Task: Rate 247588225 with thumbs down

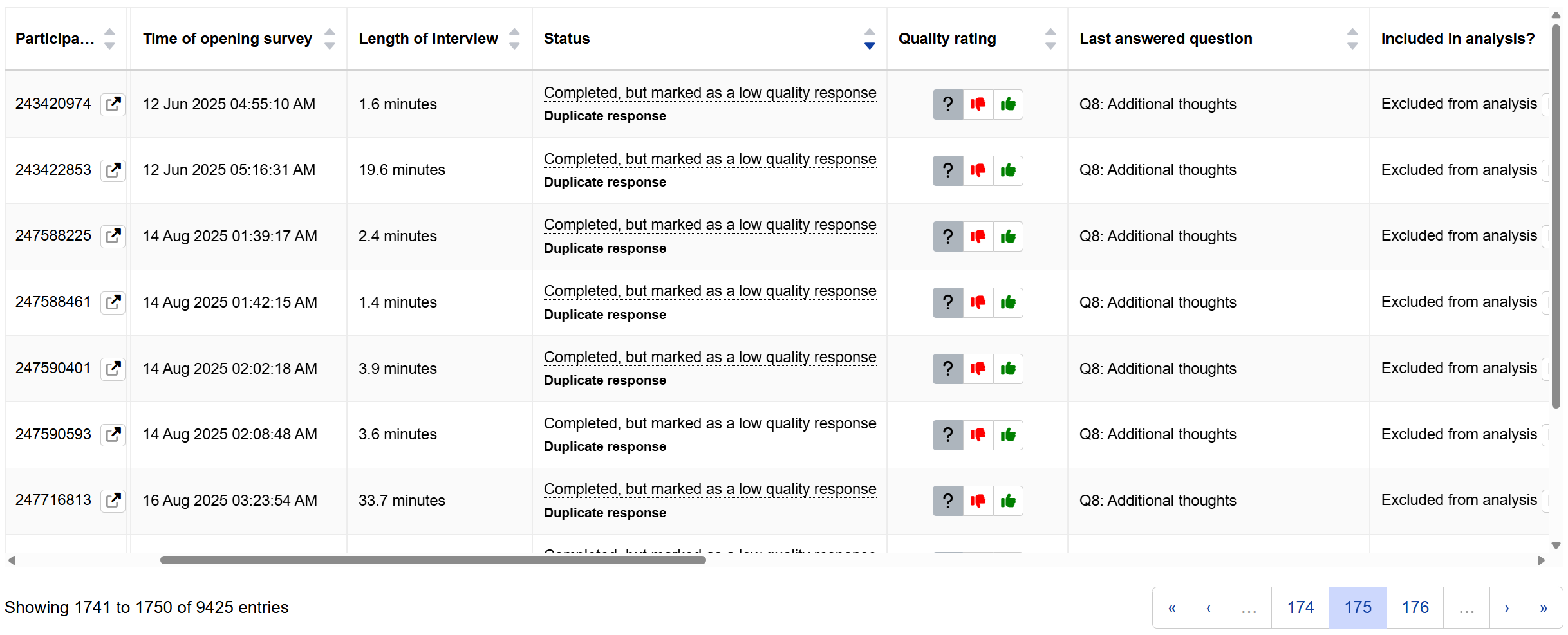Action: (978, 236)
